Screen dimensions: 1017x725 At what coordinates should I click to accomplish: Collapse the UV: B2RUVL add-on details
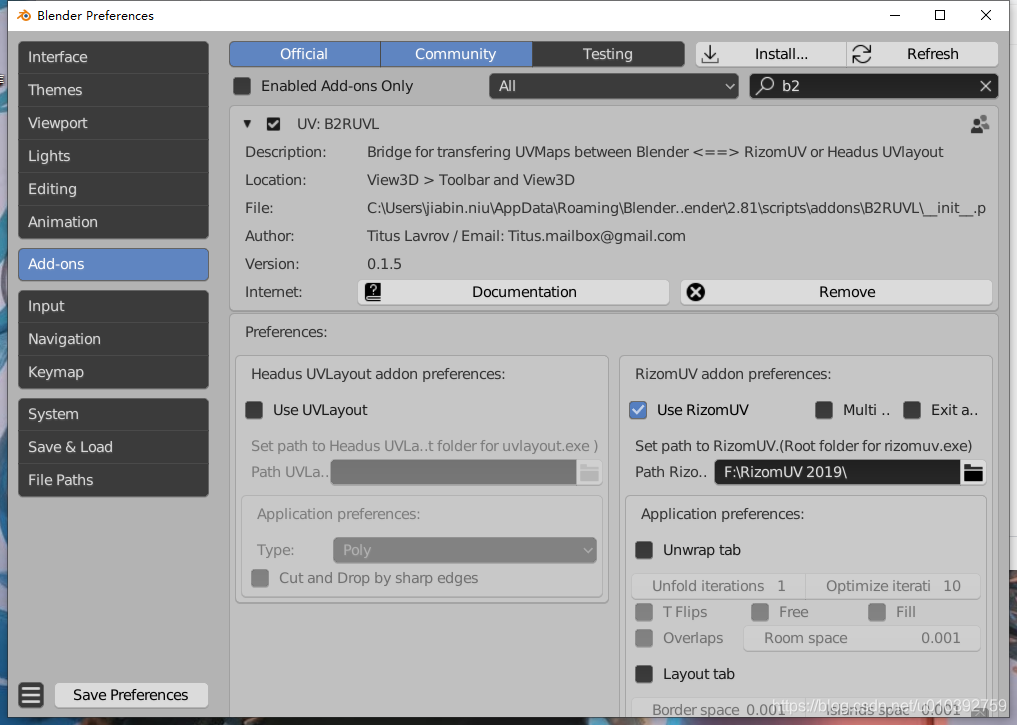pyautogui.click(x=247, y=123)
